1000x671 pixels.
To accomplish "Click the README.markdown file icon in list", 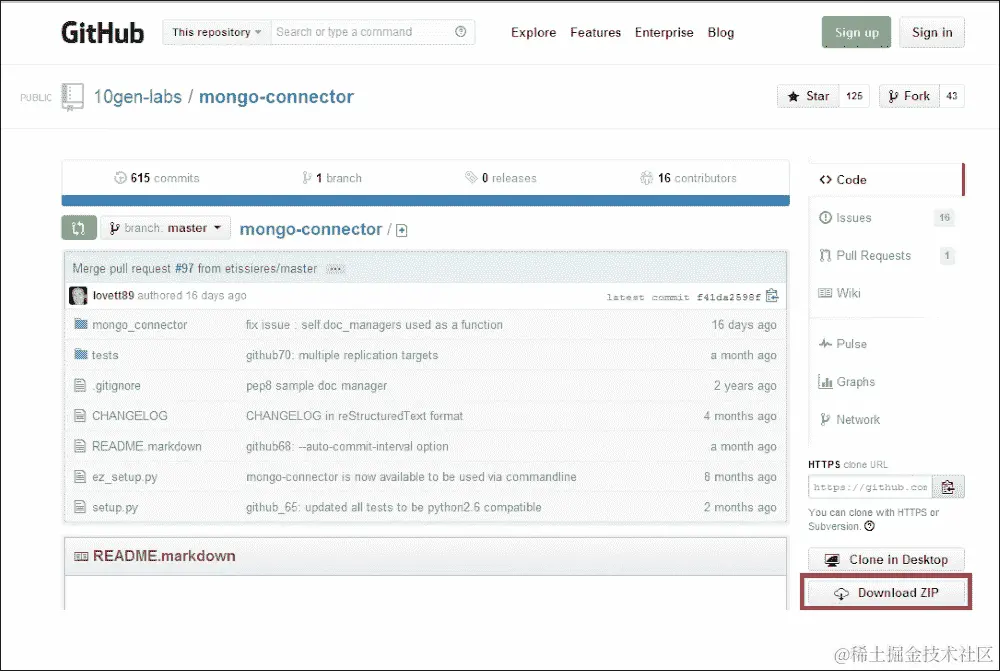I will click(80, 446).
